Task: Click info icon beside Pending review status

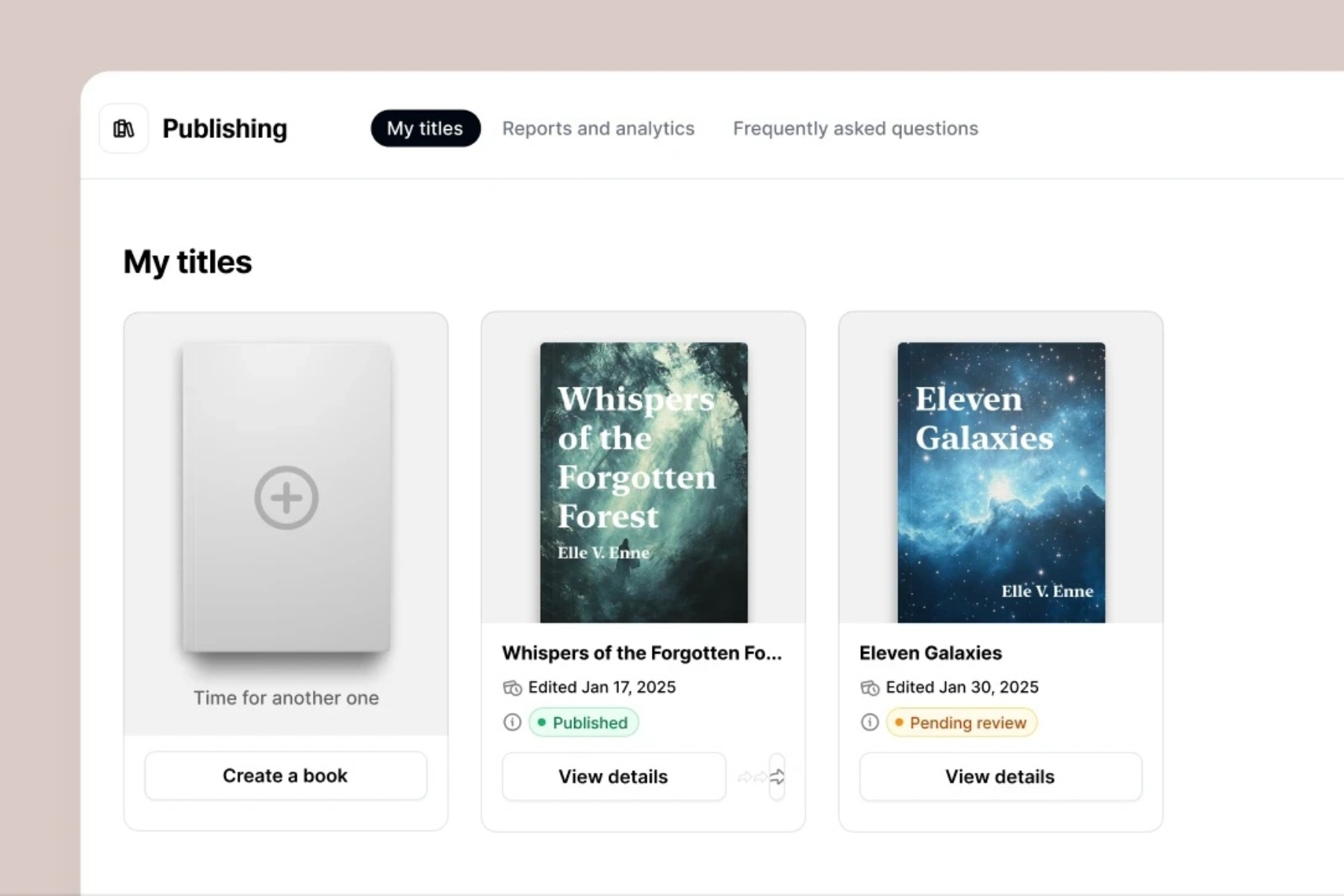Action: point(869,722)
